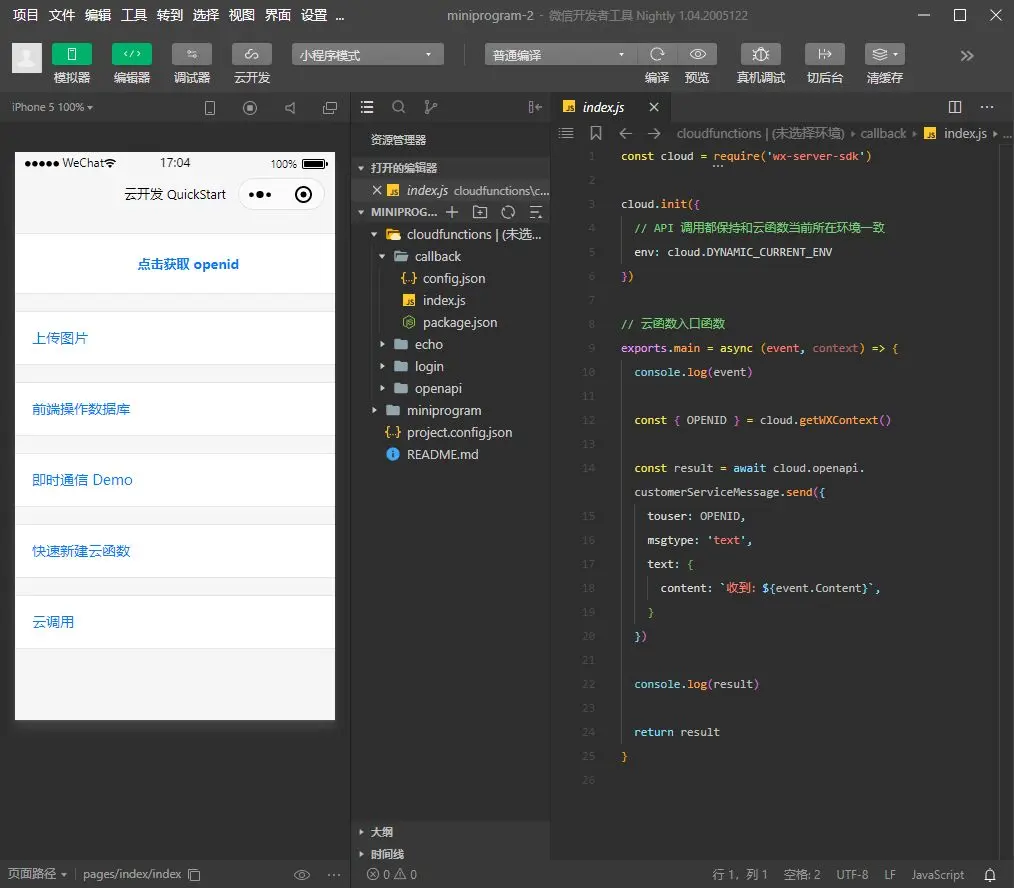1014x888 pixels.
Task: Open the search icon in the sidebar
Action: coord(398,107)
